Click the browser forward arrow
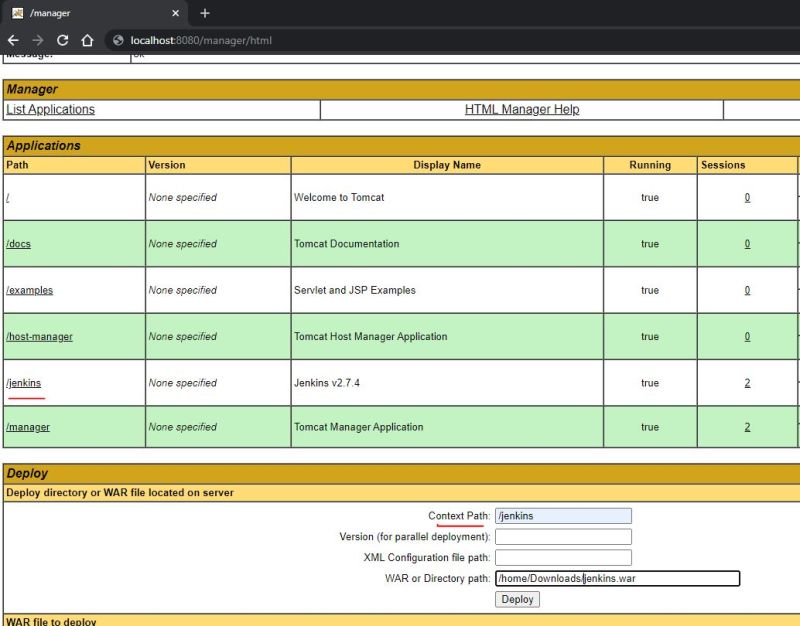This screenshot has height=626, width=800. [38, 41]
